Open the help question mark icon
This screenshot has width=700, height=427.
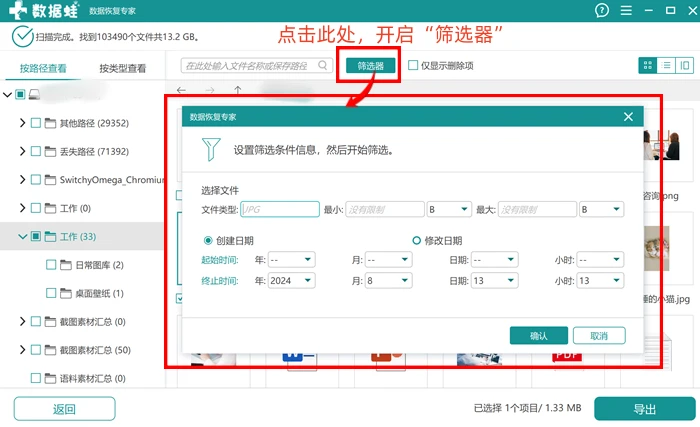pos(602,10)
